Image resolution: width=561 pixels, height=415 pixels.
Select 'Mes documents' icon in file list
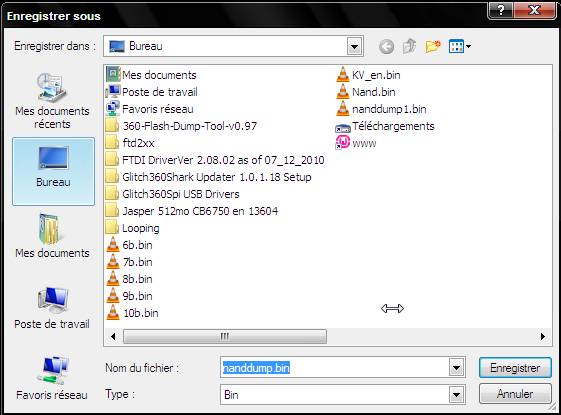113,74
